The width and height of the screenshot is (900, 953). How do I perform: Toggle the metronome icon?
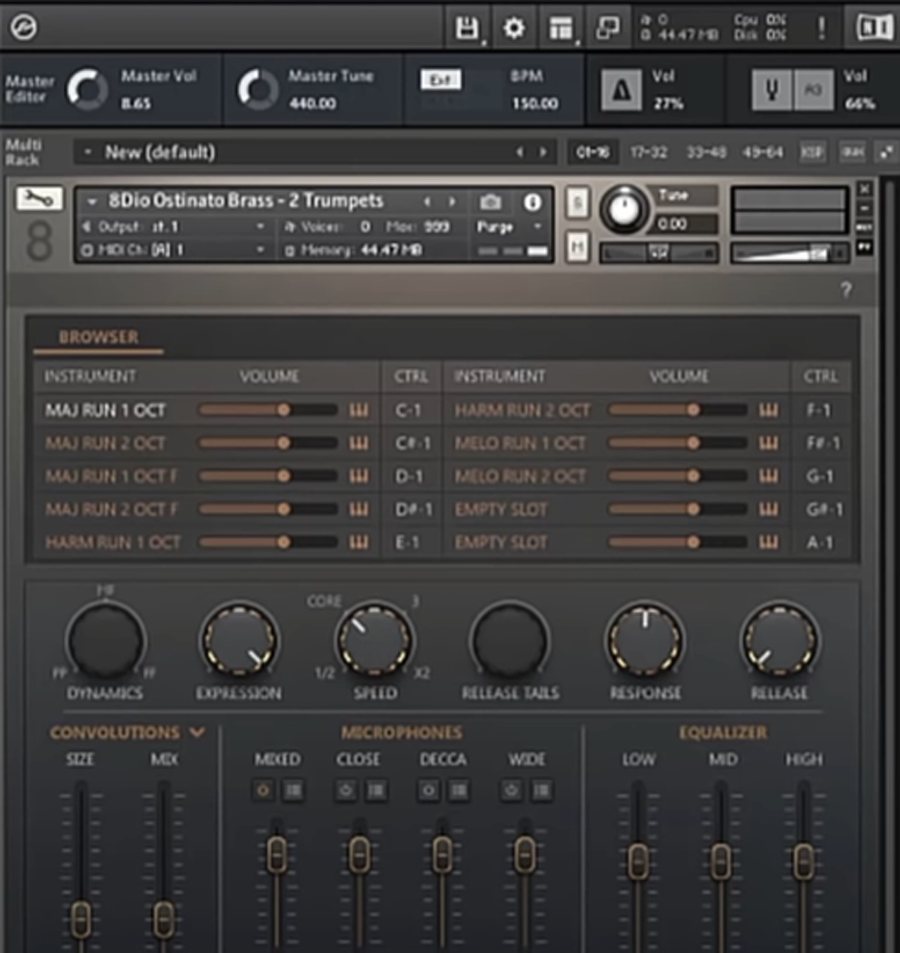point(620,90)
